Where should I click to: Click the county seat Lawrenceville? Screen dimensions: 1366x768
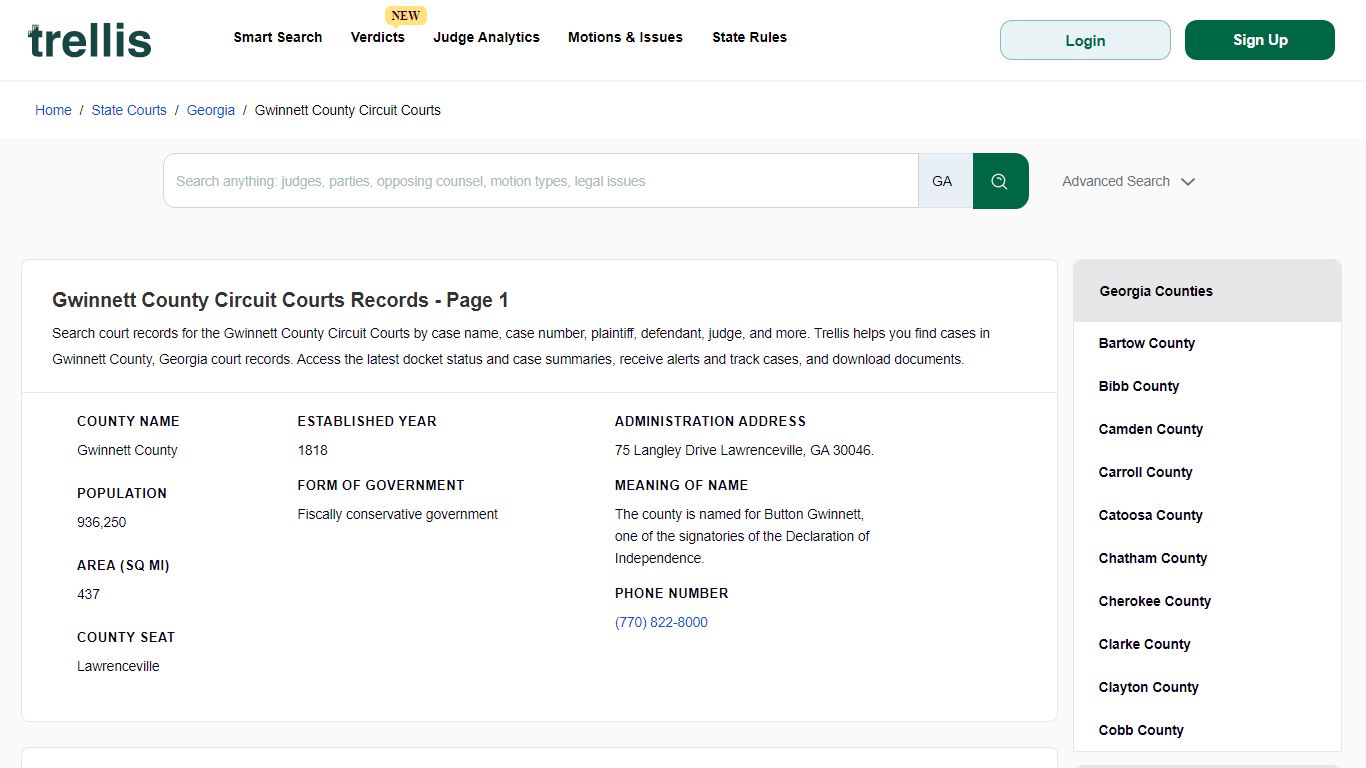click(118, 666)
